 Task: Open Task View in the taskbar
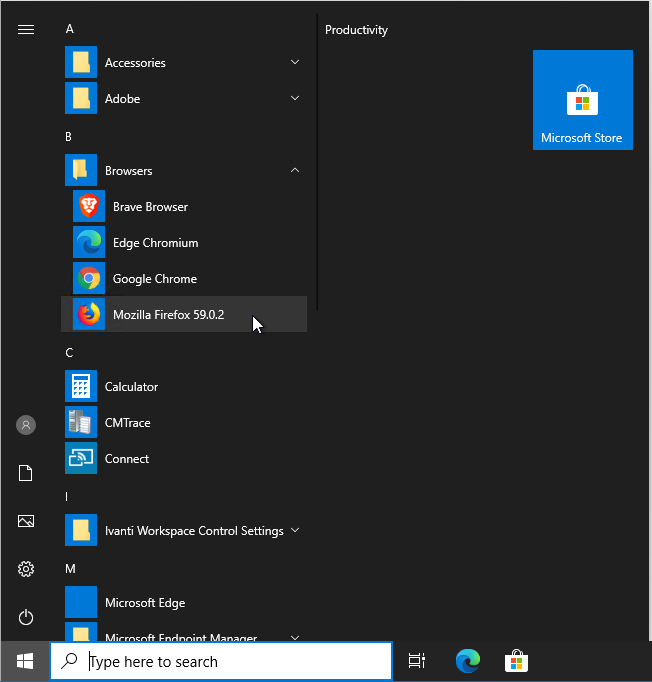[x=417, y=661]
